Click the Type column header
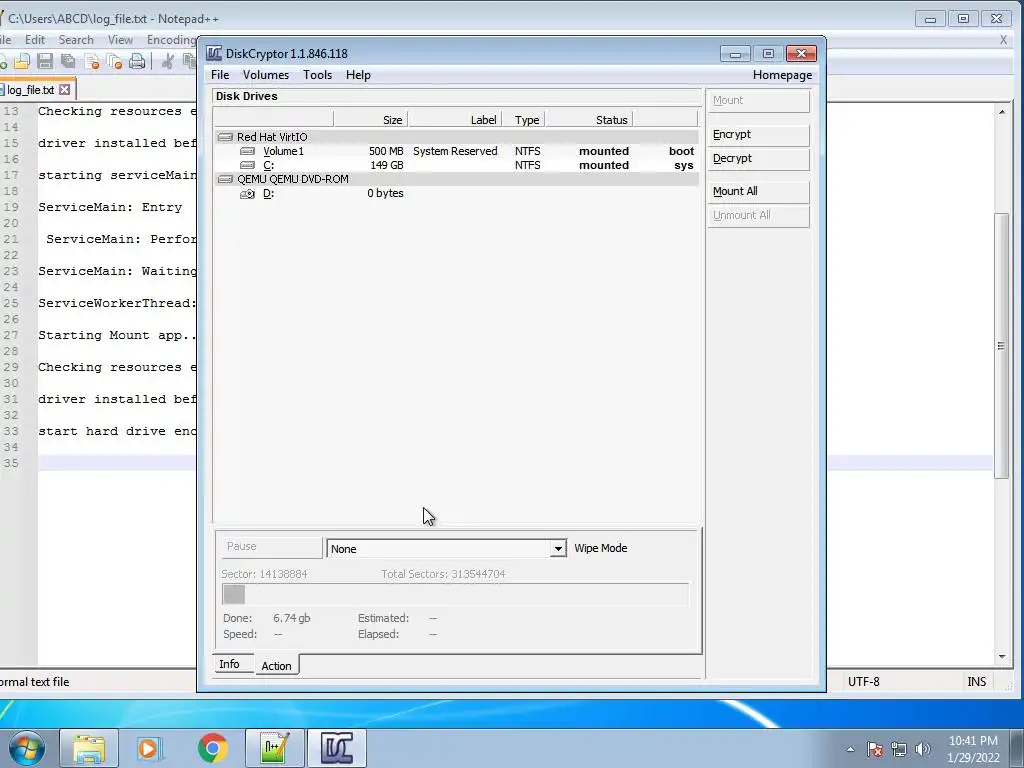The height and width of the screenshot is (768, 1024). pyautogui.click(x=526, y=120)
